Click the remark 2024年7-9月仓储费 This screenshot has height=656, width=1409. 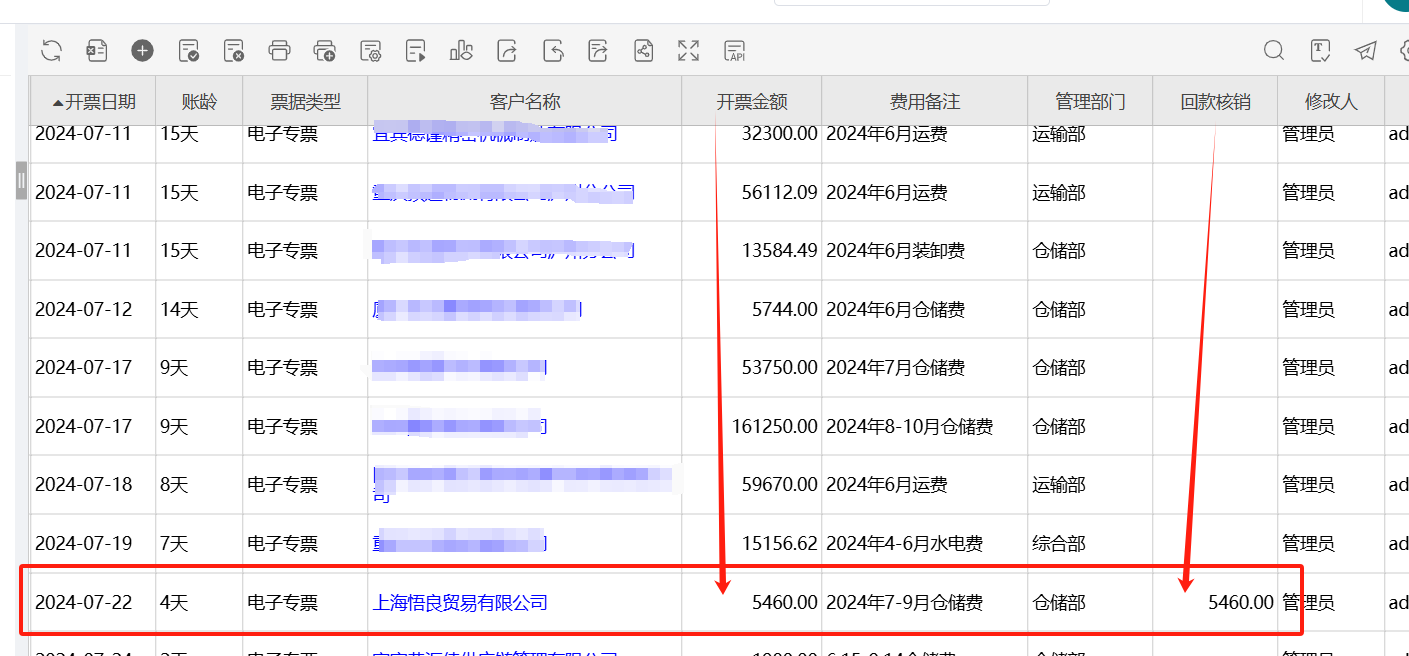[904, 603]
